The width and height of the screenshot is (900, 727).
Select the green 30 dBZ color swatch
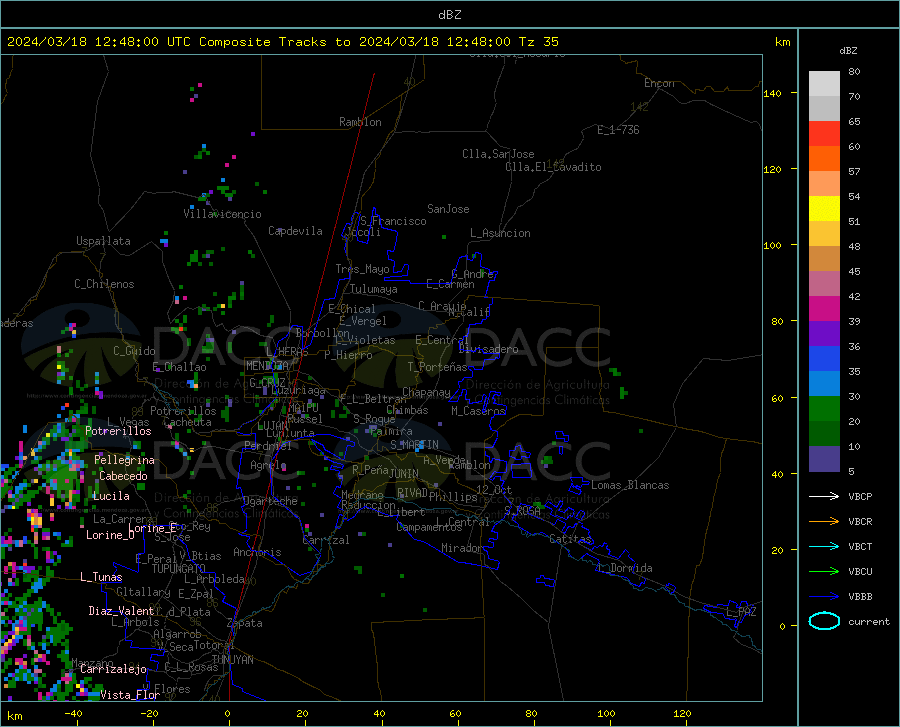(824, 409)
